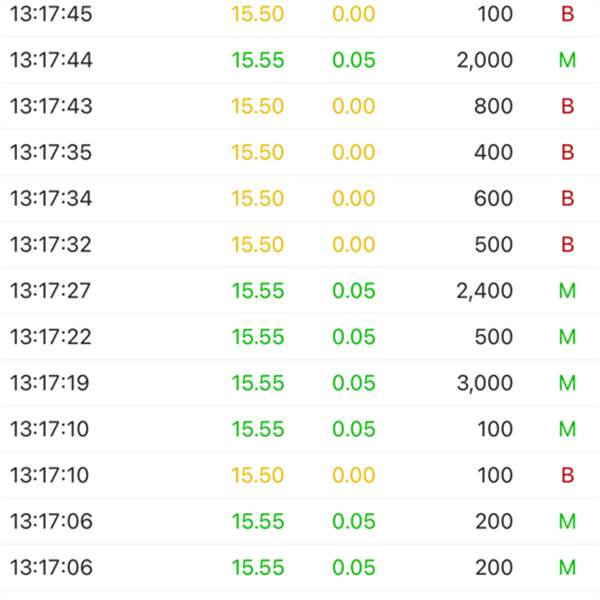The height and width of the screenshot is (600, 600).
Task: Select the B marker for 13:17:45
Action: [567, 14]
